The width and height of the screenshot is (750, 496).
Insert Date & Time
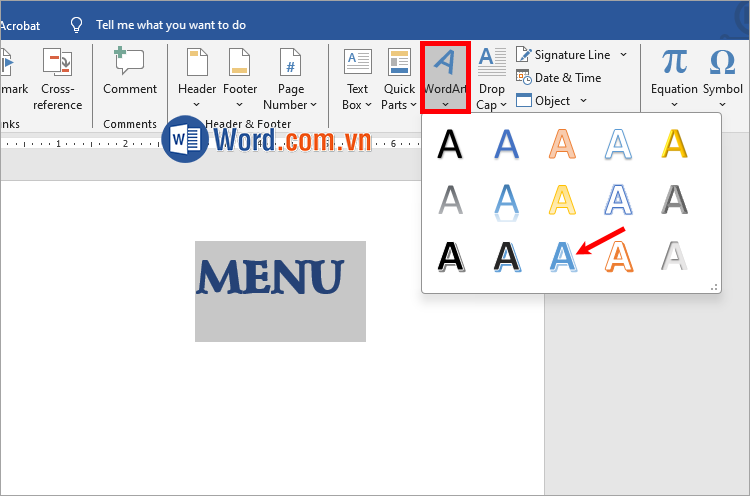click(x=558, y=77)
